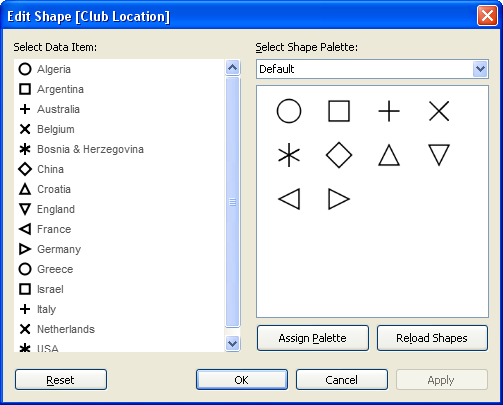Confirm with the OK button
This screenshot has height=405, width=503.
(242, 380)
